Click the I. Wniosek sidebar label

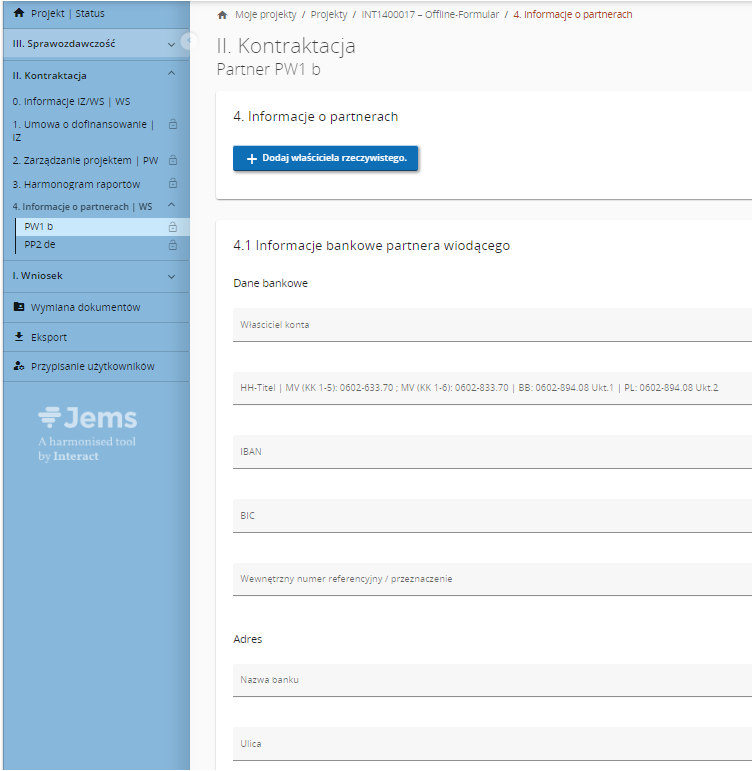click(x=37, y=276)
